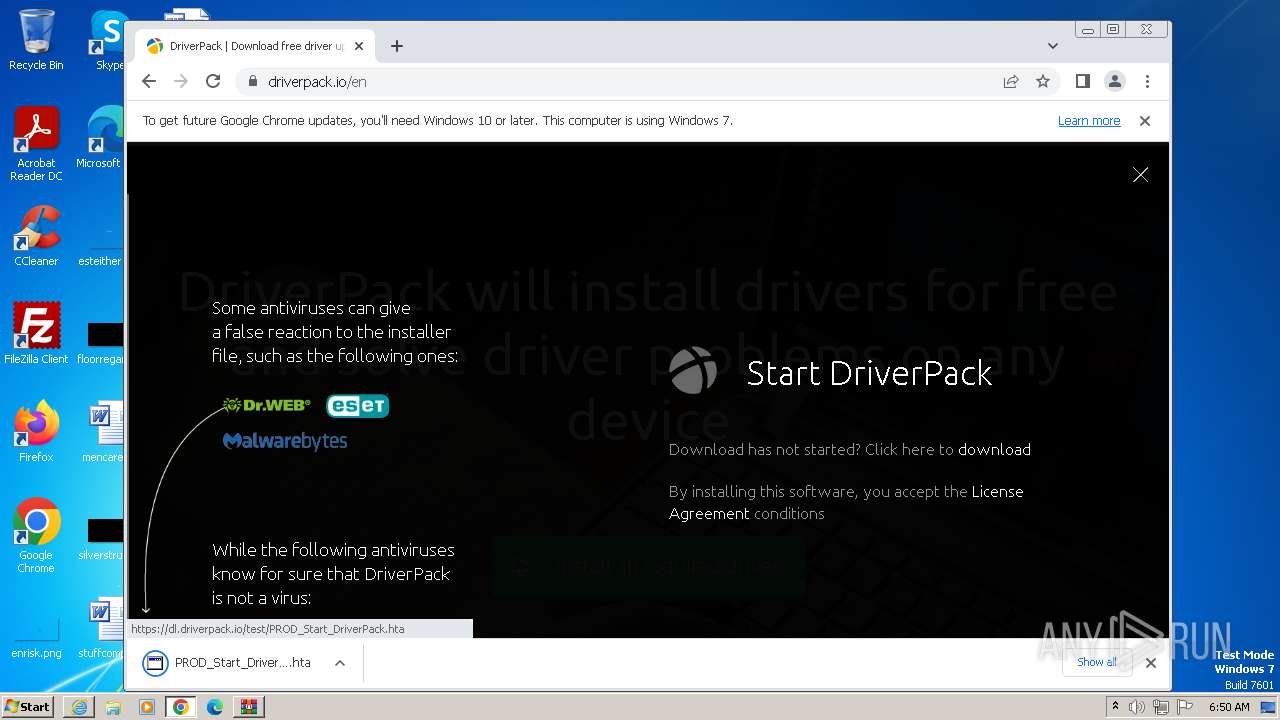This screenshot has width=1280, height=720.
Task: Open enrisk.png desktop file
Action: tap(36, 640)
